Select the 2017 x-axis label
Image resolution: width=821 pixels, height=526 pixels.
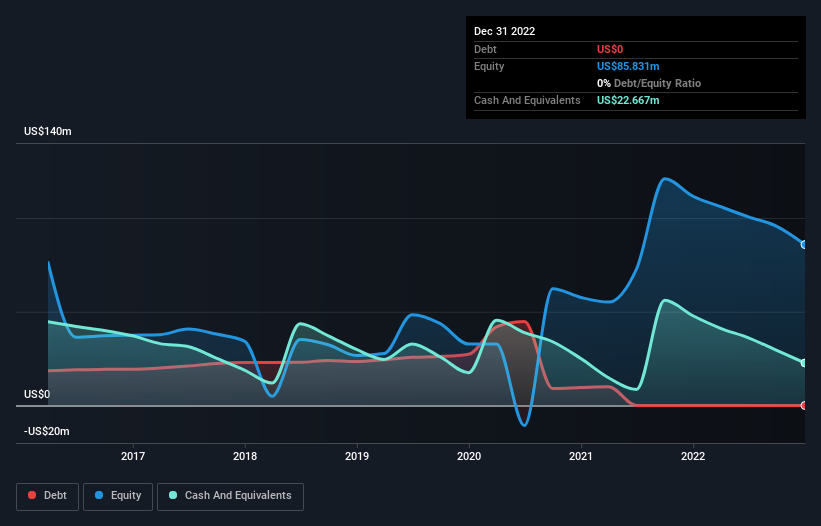point(133,456)
